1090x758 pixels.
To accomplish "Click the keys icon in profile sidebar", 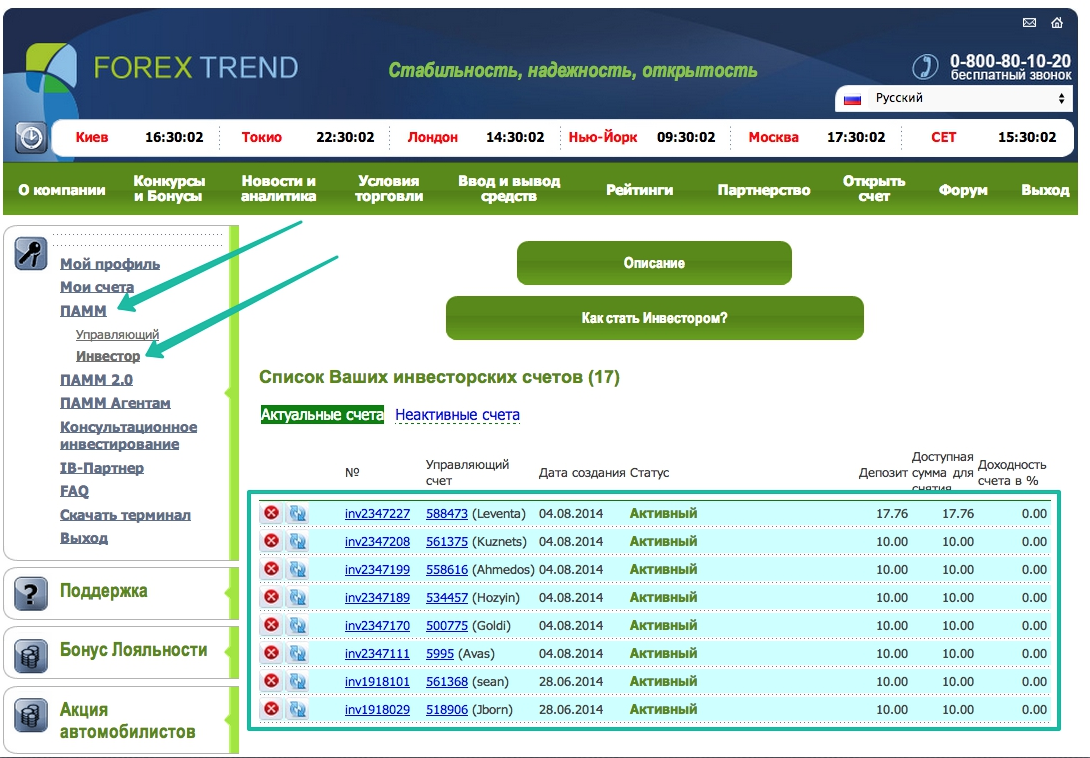I will point(31,253).
